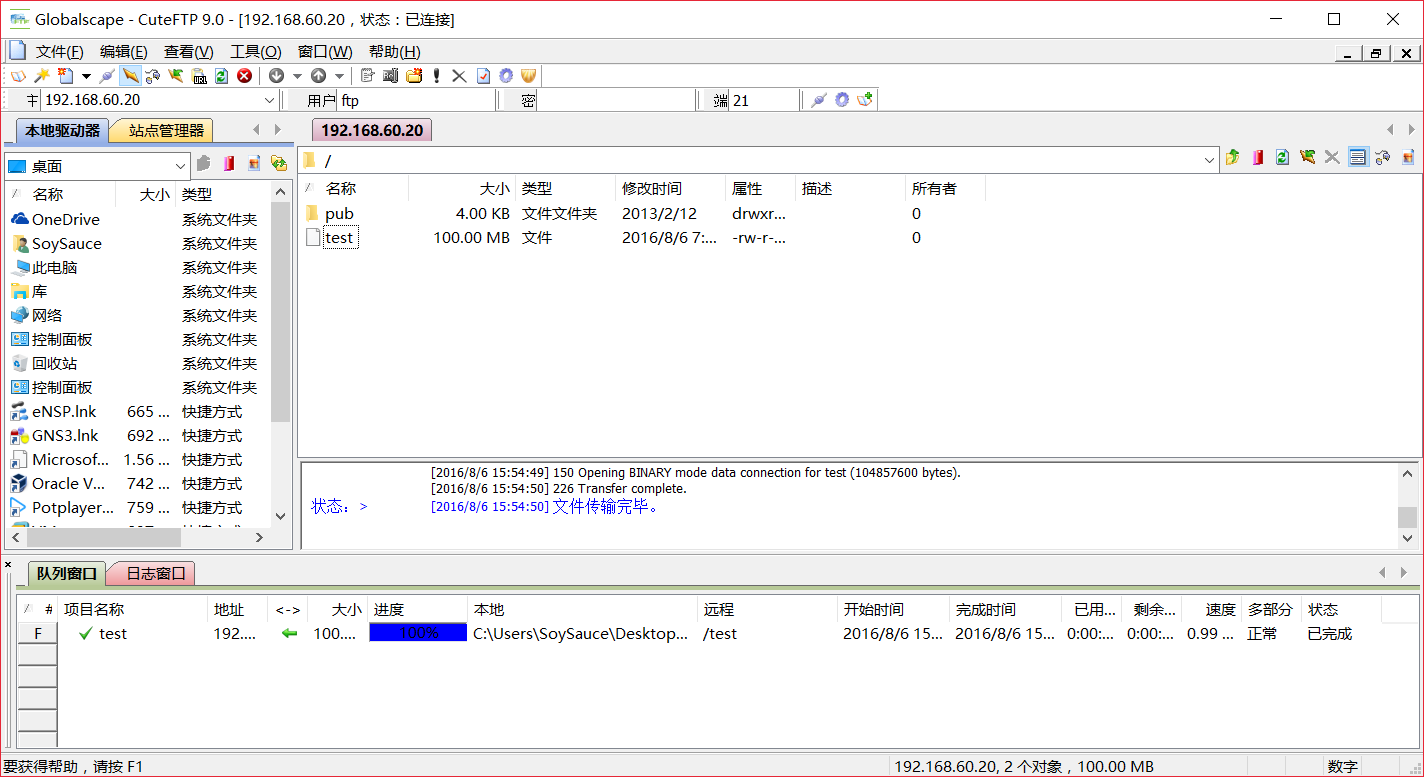The width and height of the screenshot is (1424, 777).
Task: Select the eNSP.lnk shortcut in the local list
Action: click(64, 411)
